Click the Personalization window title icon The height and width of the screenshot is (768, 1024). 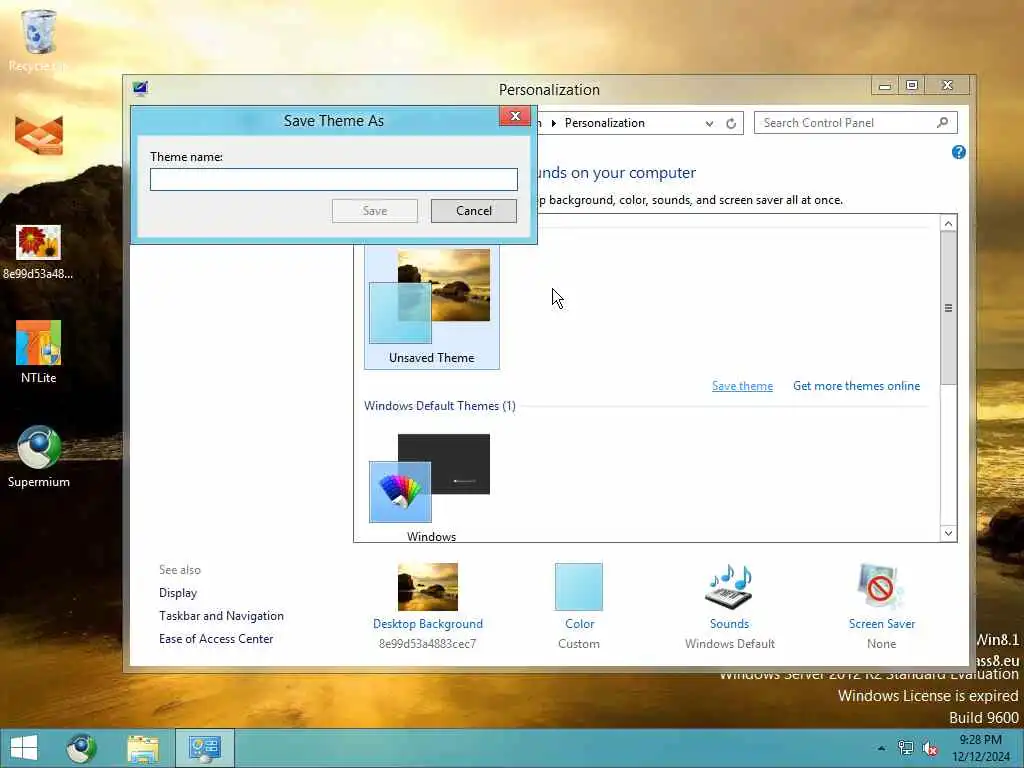[140, 89]
